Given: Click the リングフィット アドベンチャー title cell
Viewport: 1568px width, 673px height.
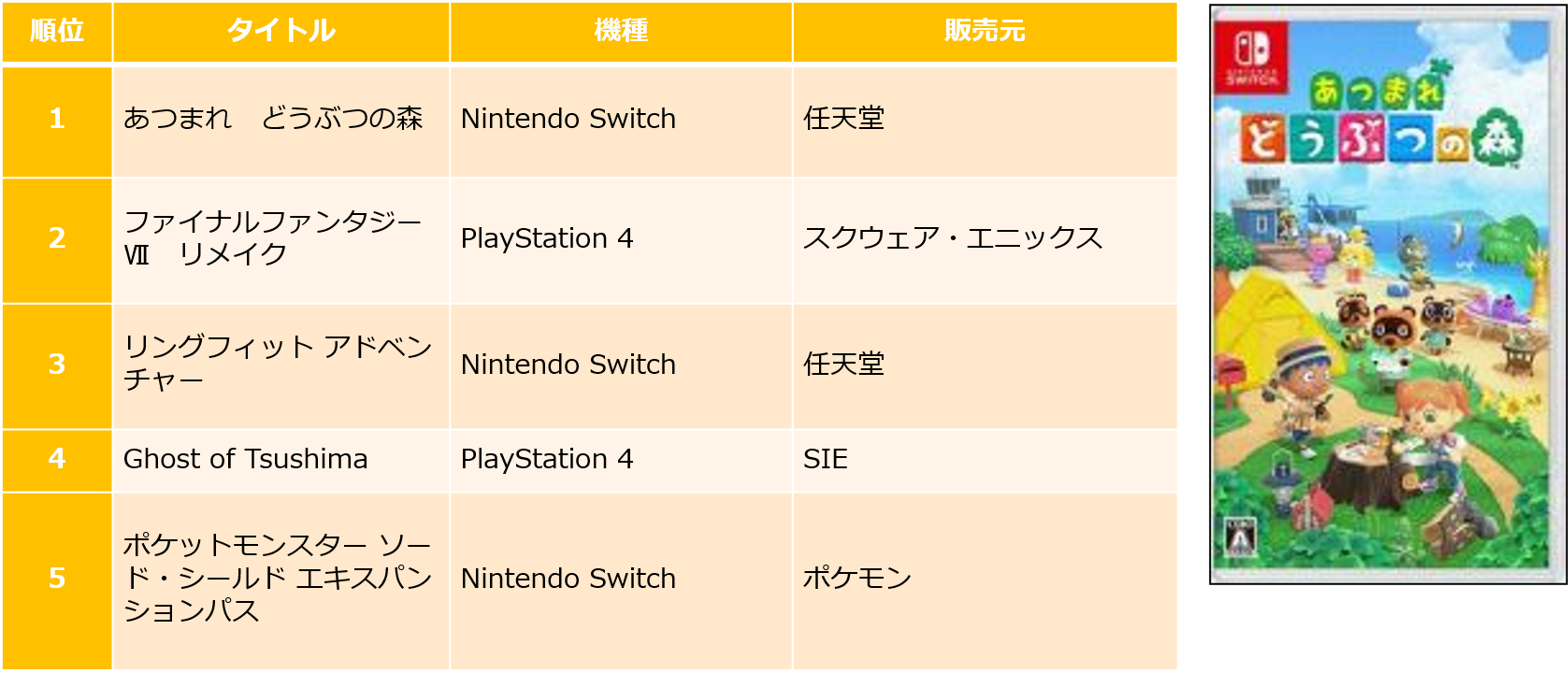Looking at the screenshot, I should (278, 364).
